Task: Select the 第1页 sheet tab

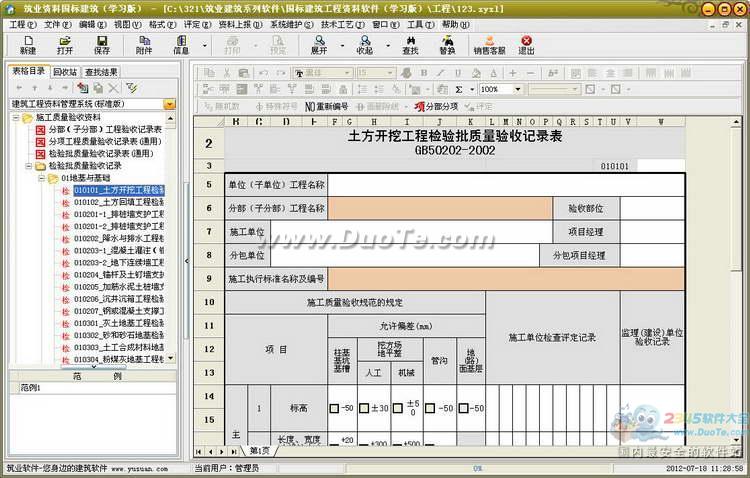Action: click(x=259, y=451)
